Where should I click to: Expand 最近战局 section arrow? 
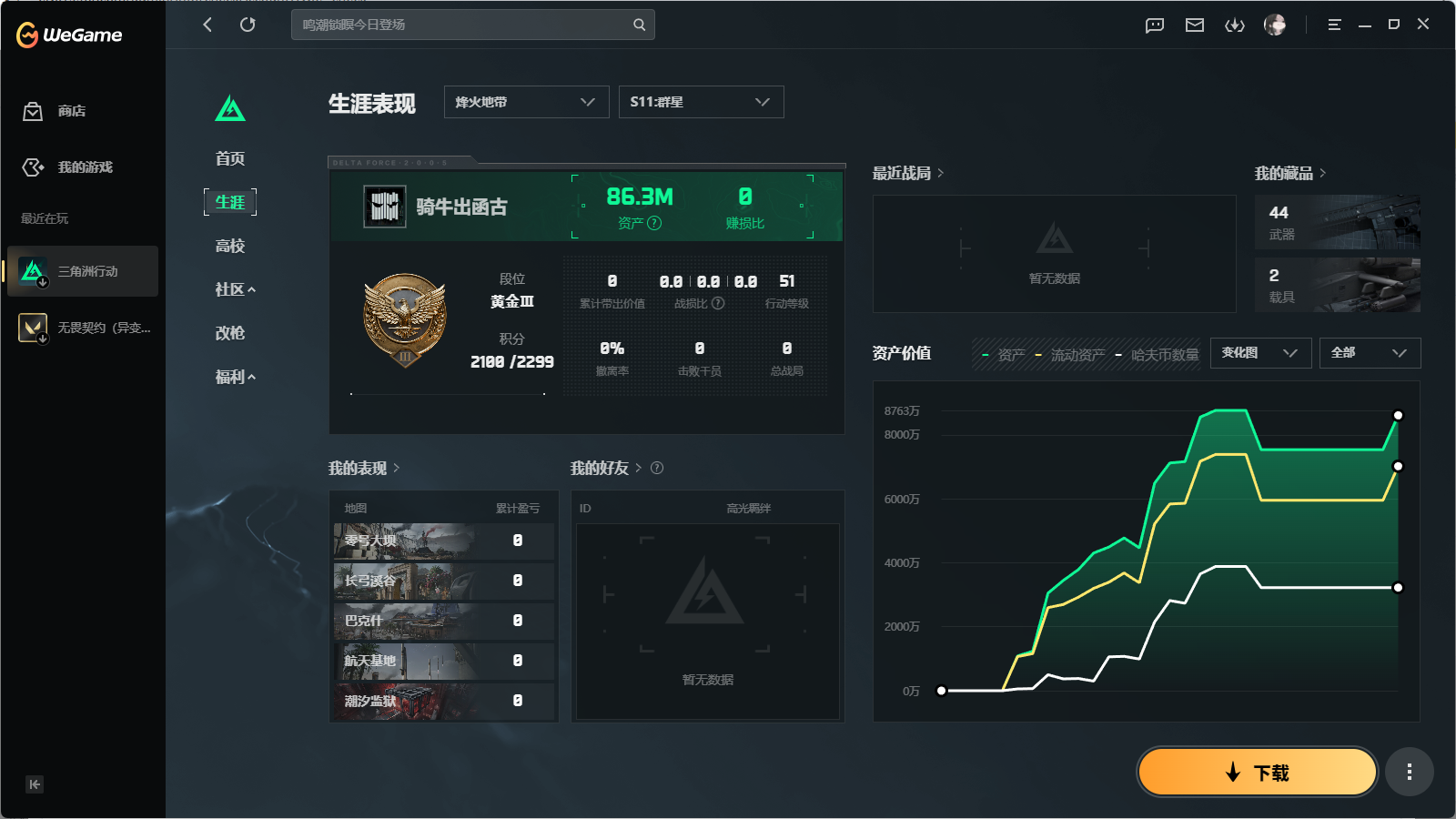941,173
